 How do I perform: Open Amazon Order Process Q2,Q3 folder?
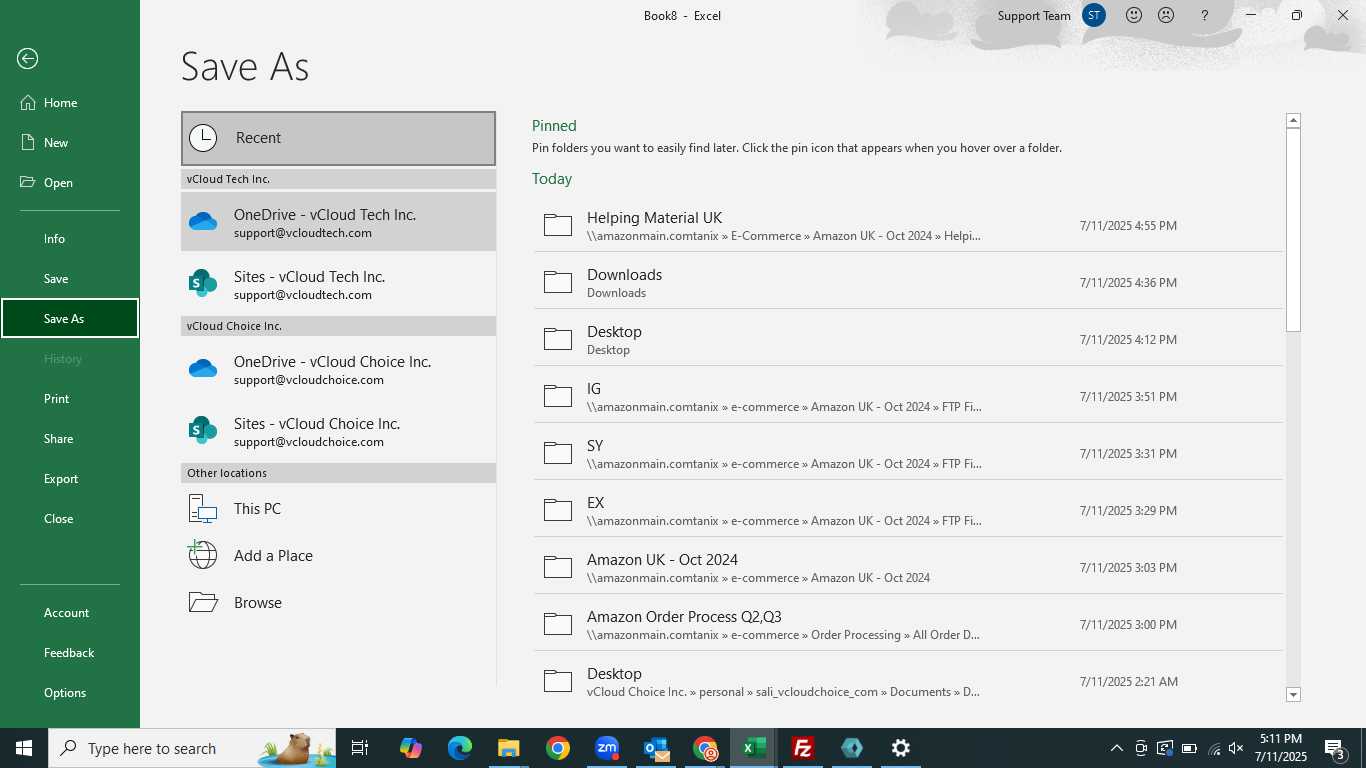[908, 624]
